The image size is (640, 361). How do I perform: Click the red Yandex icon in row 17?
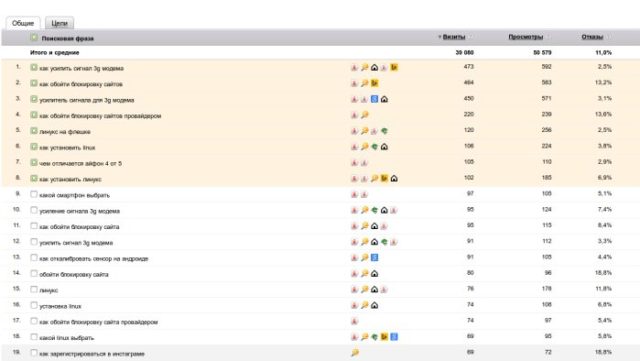[x=354, y=321]
